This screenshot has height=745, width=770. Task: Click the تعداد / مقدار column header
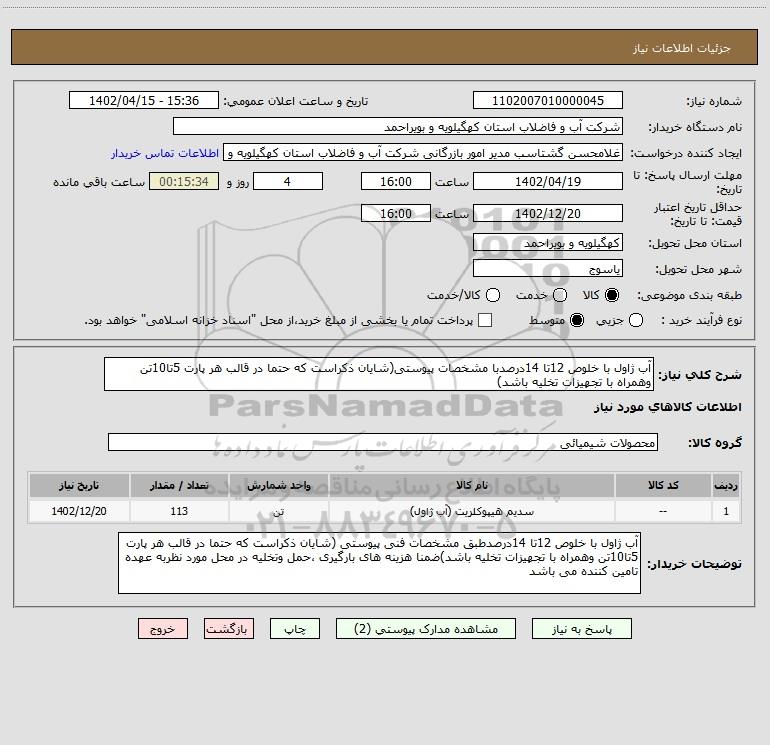point(179,485)
